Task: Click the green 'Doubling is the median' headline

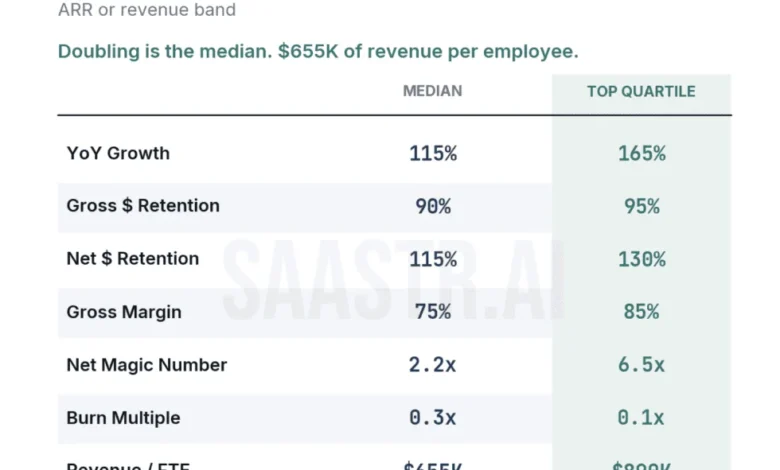Action: point(318,52)
